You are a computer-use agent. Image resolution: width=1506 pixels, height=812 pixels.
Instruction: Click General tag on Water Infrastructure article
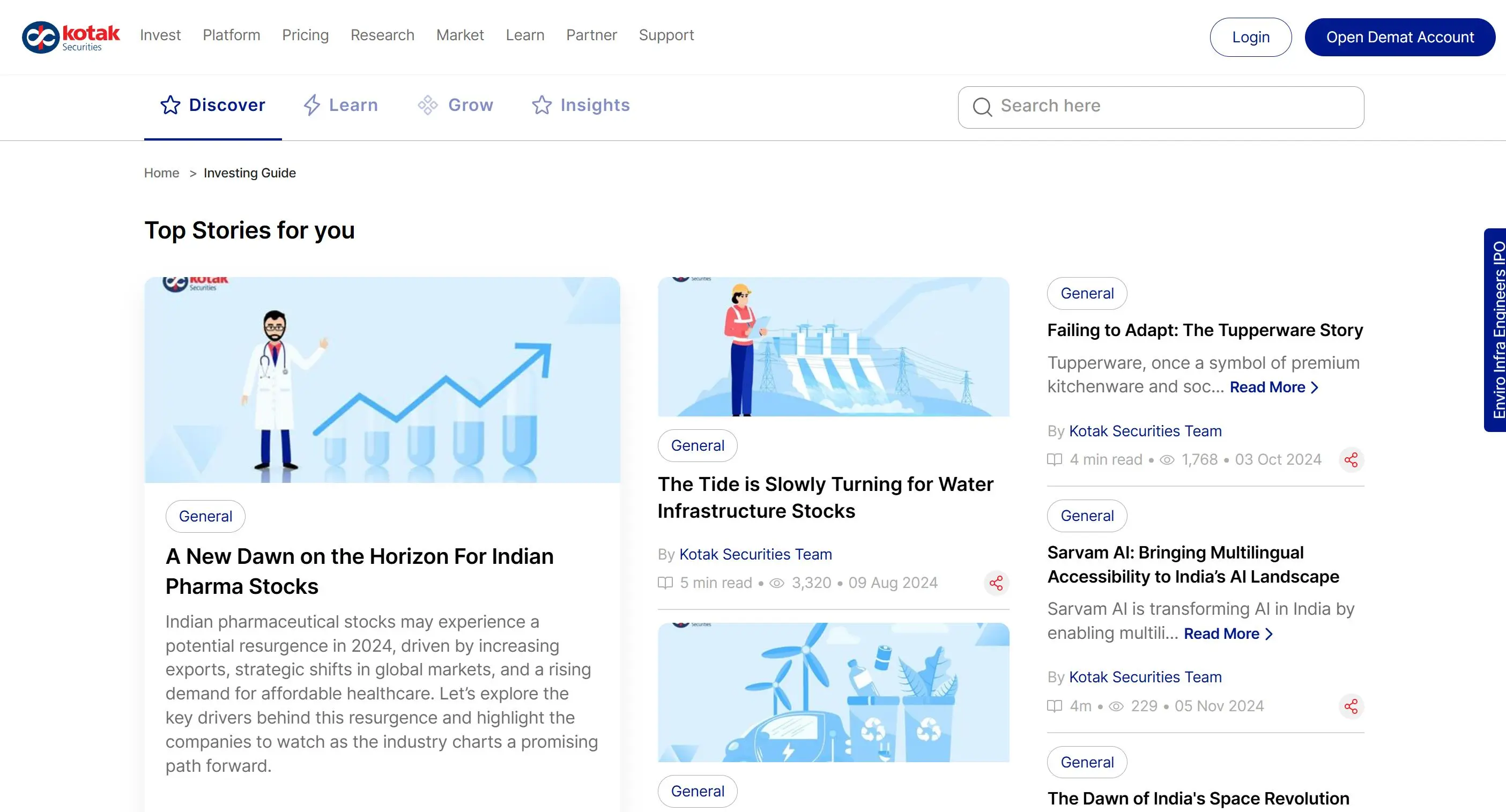coord(698,445)
